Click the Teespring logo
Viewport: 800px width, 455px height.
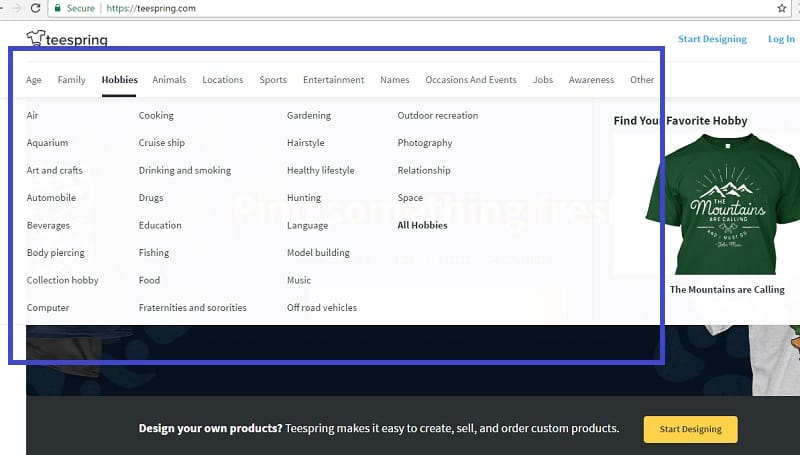(66, 39)
